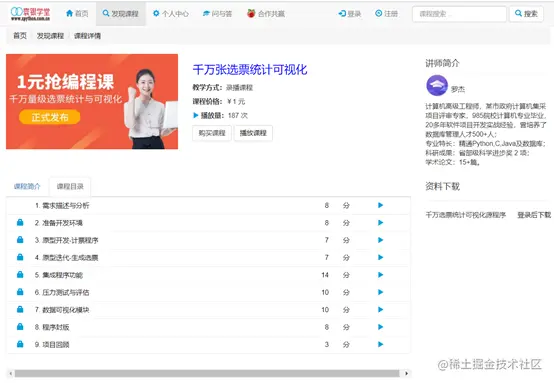Click the lock icon for 程序封版
The width and height of the screenshot is (554, 383).
(20, 326)
